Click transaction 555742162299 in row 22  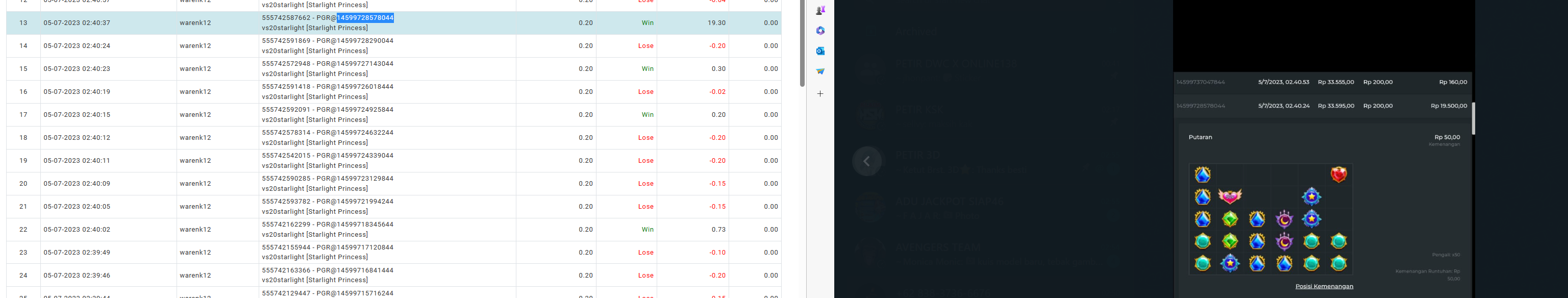pos(286,225)
